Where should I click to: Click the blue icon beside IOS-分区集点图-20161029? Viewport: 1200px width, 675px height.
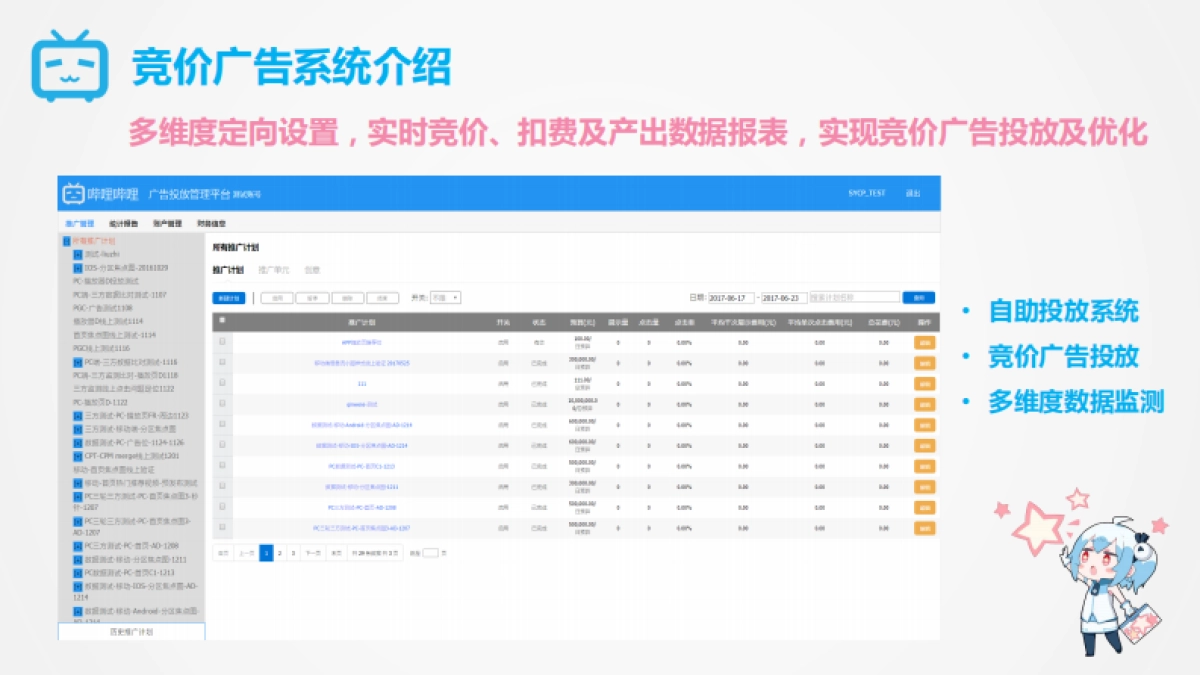(77, 268)
